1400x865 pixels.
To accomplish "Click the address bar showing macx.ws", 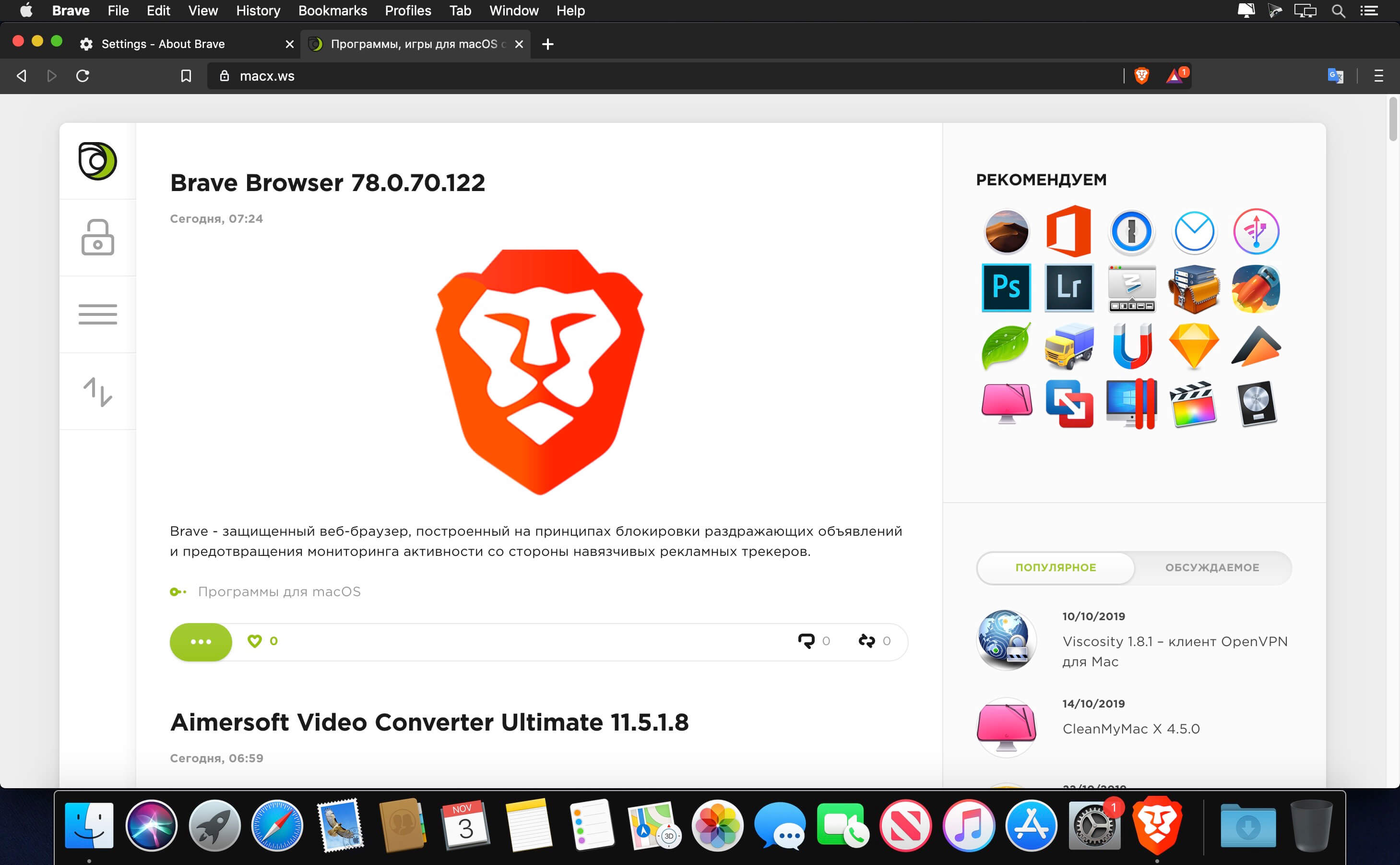I will (x=663, y=75).
